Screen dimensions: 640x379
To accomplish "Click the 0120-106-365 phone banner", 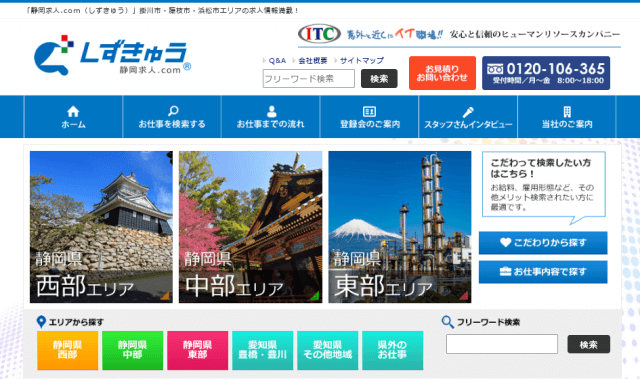I will (x=546, y=73).
